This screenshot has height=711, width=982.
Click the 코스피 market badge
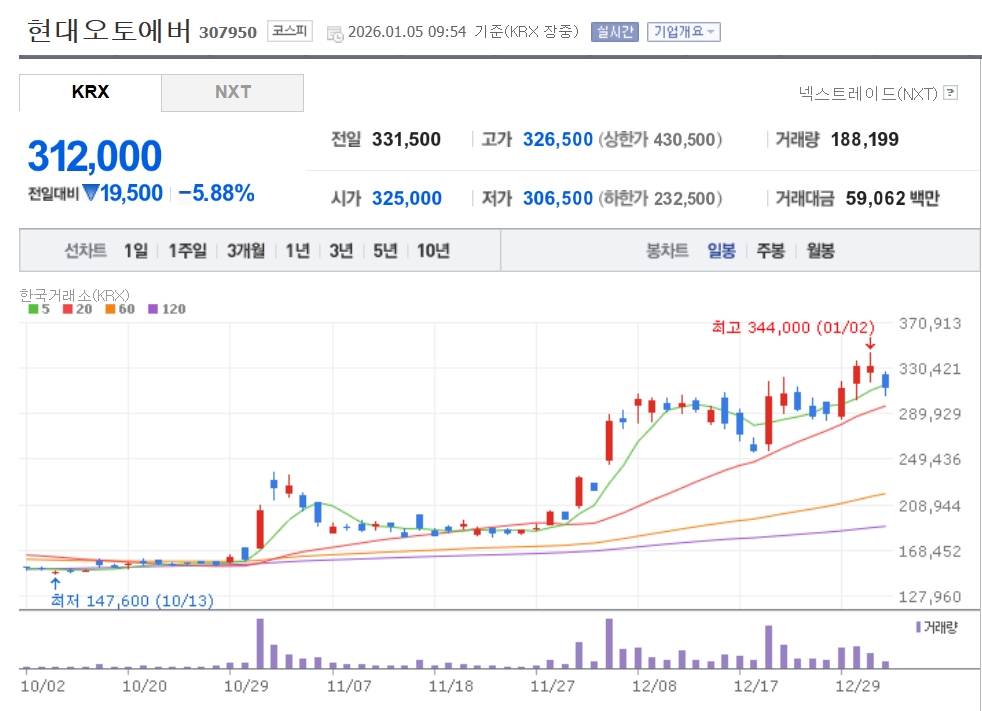pyautogui.click(x=289, y=31)
